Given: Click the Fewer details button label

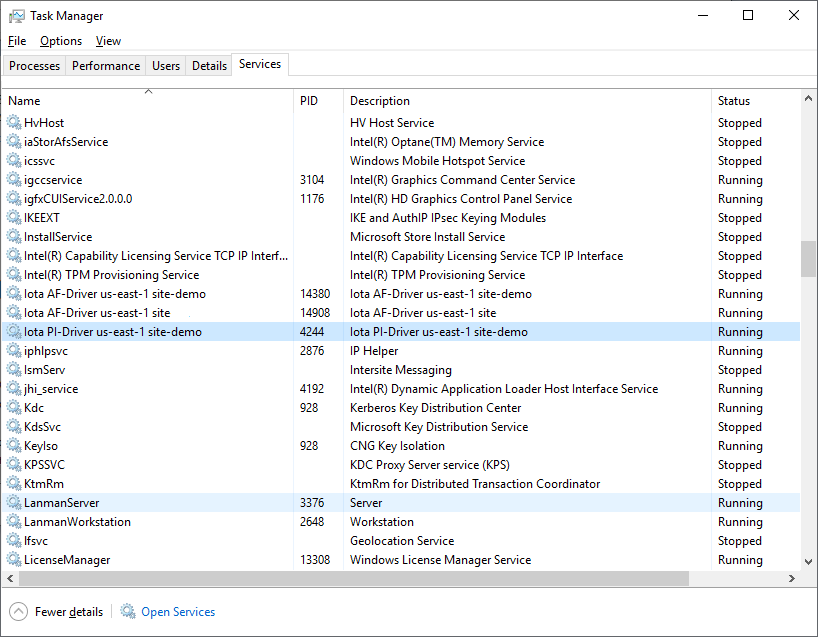Looking at the screenshot, I should pyautogui.click(x=69, y=611).
